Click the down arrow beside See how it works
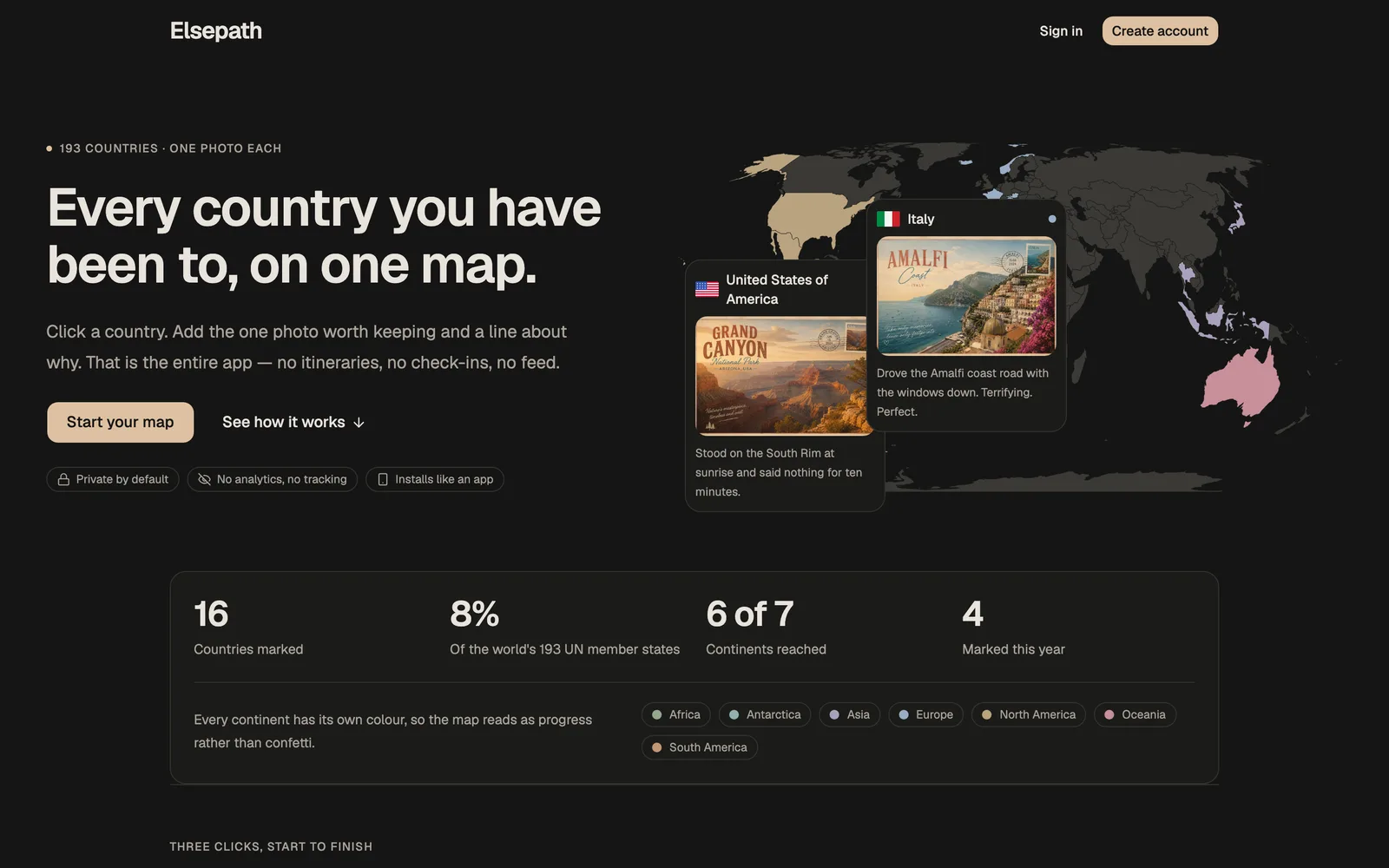Viewport: 1389px width, 868px height. [359, 423]
